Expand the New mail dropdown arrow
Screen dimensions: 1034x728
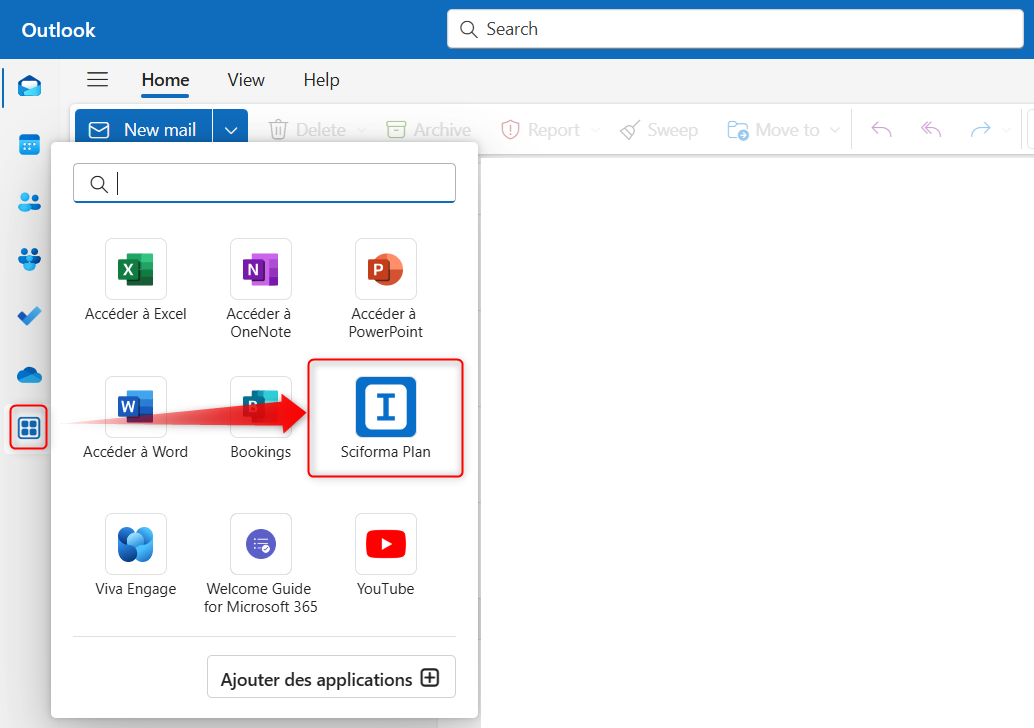[x=231, y=130]
